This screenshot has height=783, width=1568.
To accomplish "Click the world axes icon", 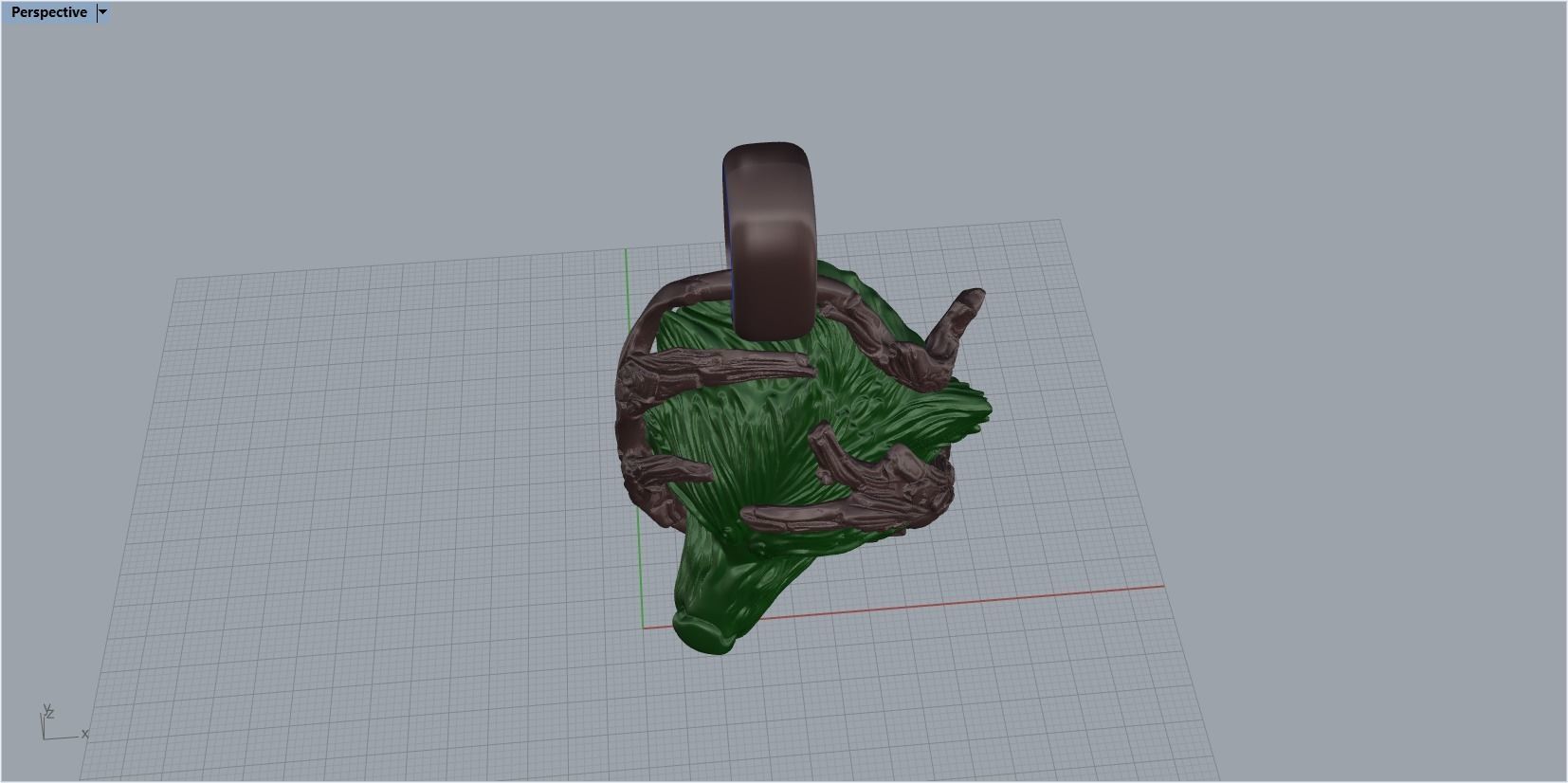I will coord(64,723).
